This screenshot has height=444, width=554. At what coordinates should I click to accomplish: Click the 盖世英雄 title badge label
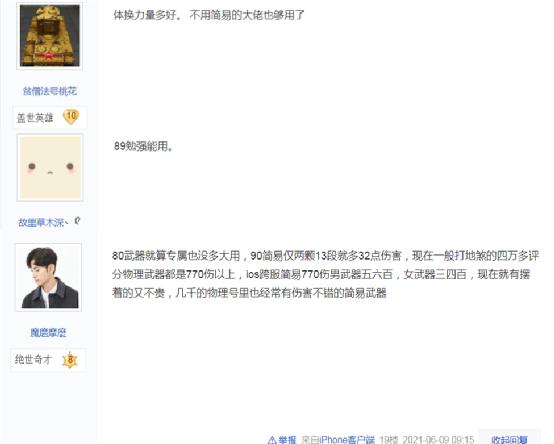[35, 118]
